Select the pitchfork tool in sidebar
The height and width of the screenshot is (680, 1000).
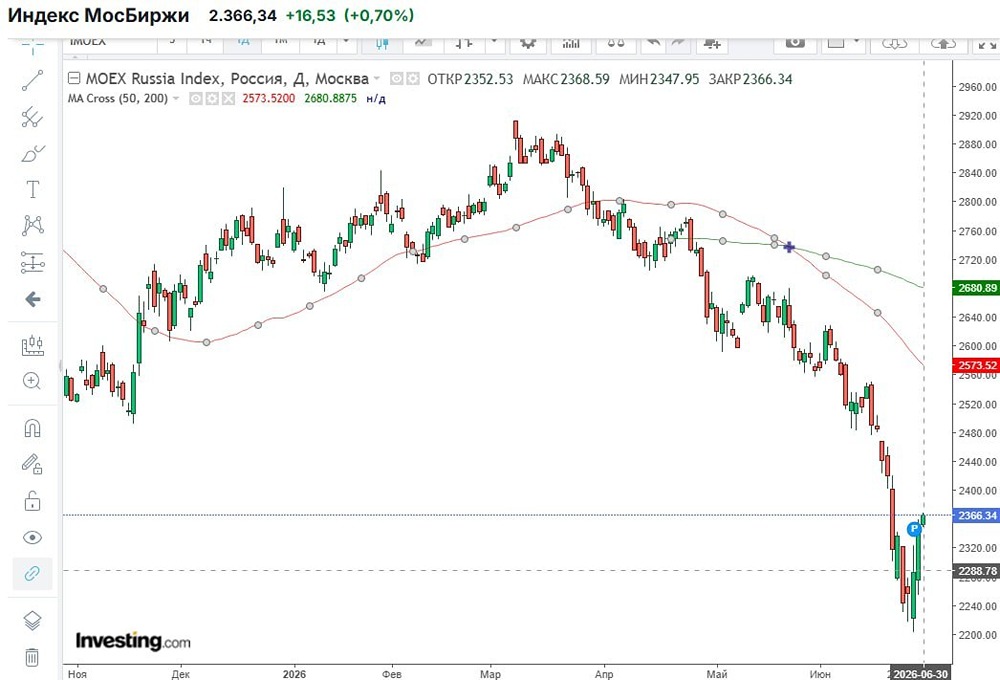[x=33, y=117]
